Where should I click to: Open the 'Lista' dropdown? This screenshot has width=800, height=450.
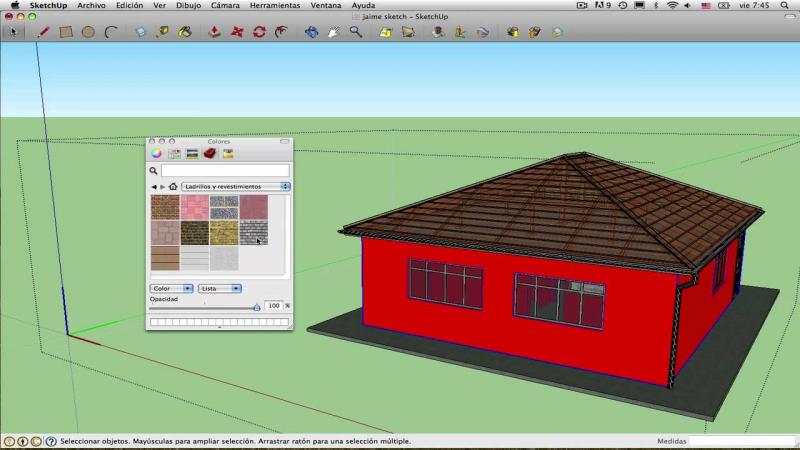219,288
